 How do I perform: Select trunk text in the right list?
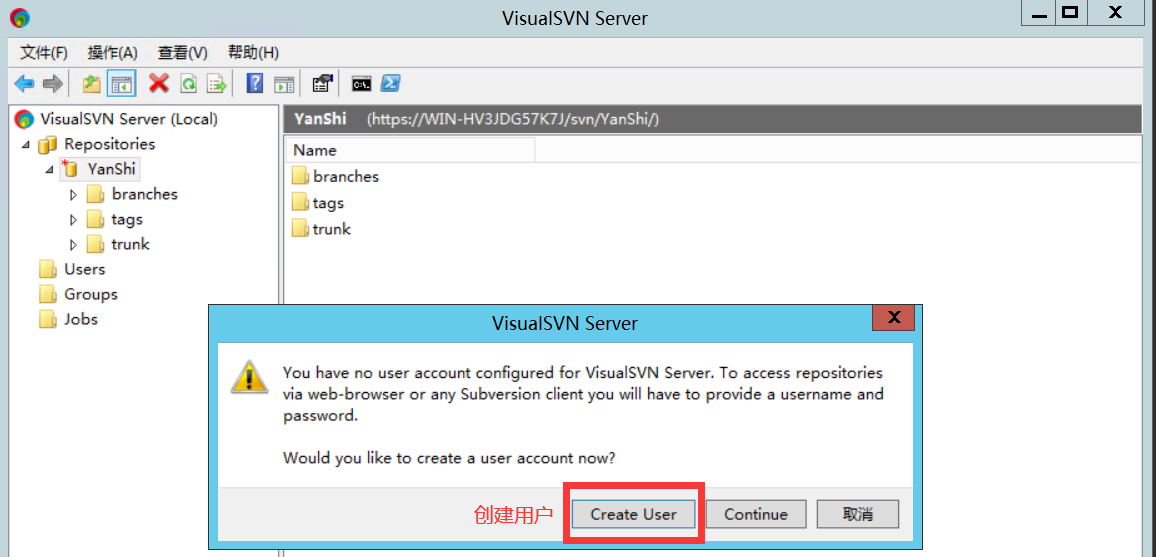tap(332, 229)
